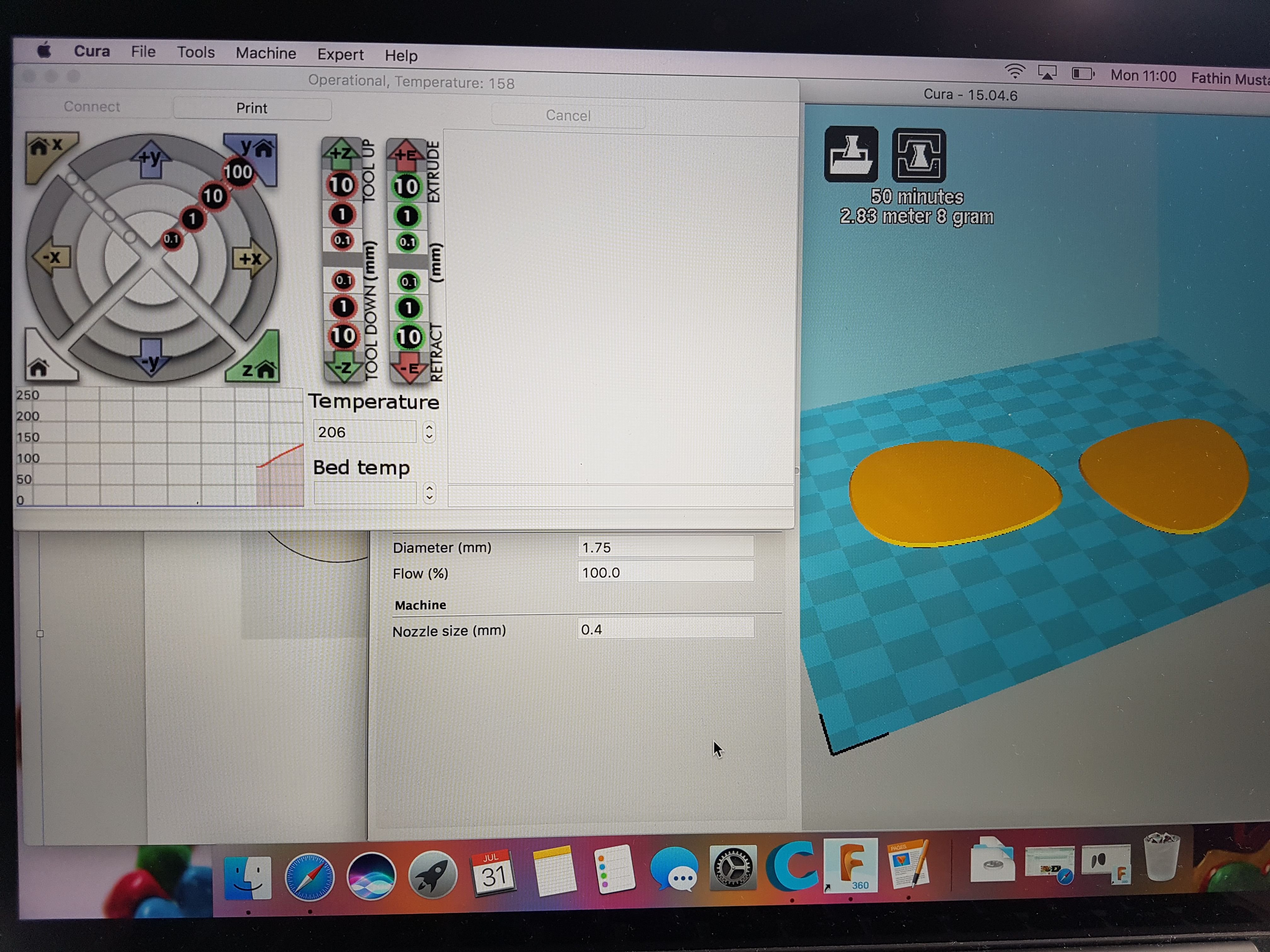Open System Preferences from the Dock
1270x952 pixels.
coord(733,868)
